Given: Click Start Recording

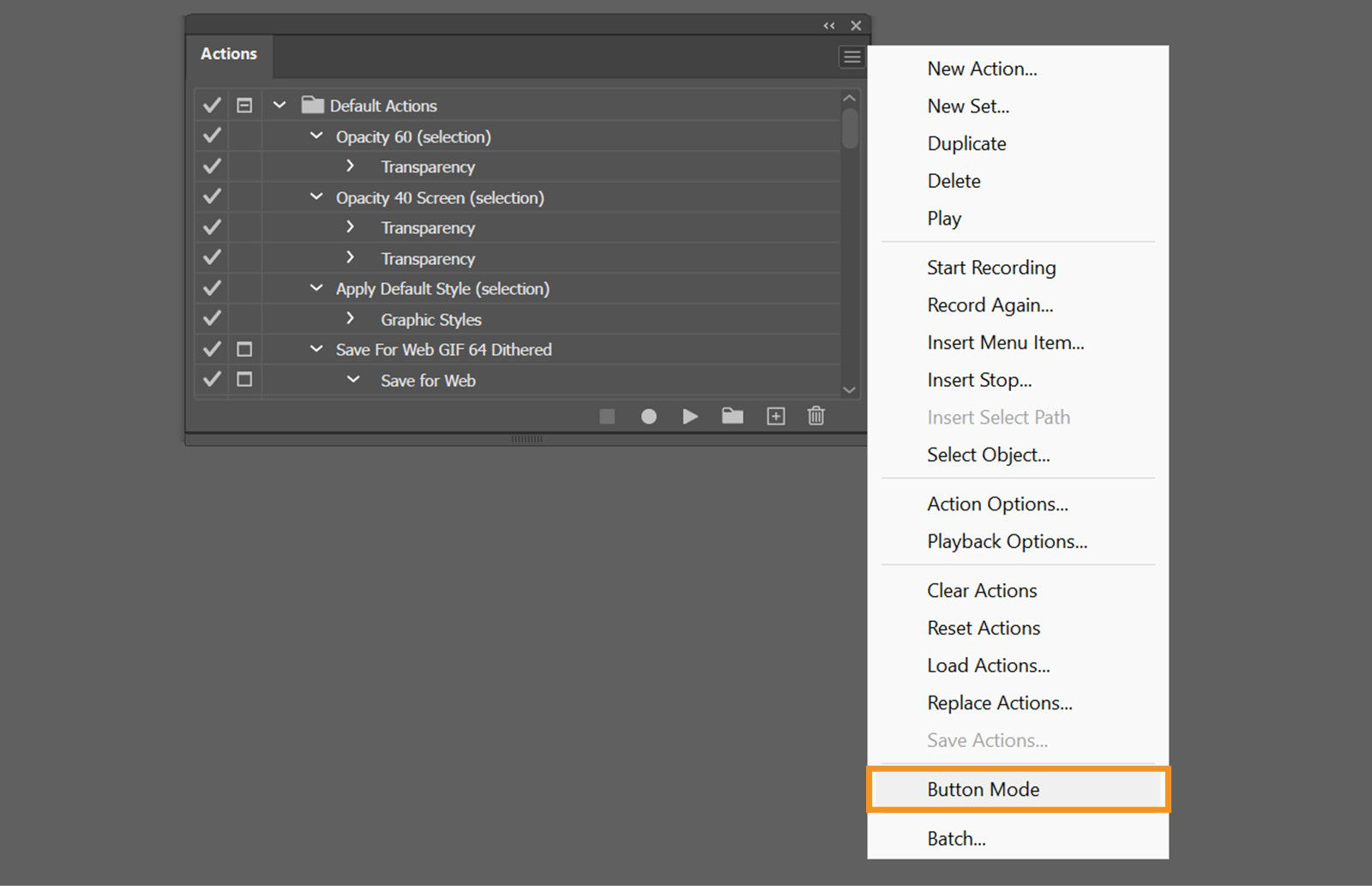Looking at the screenshot, I should click(991, 267).
